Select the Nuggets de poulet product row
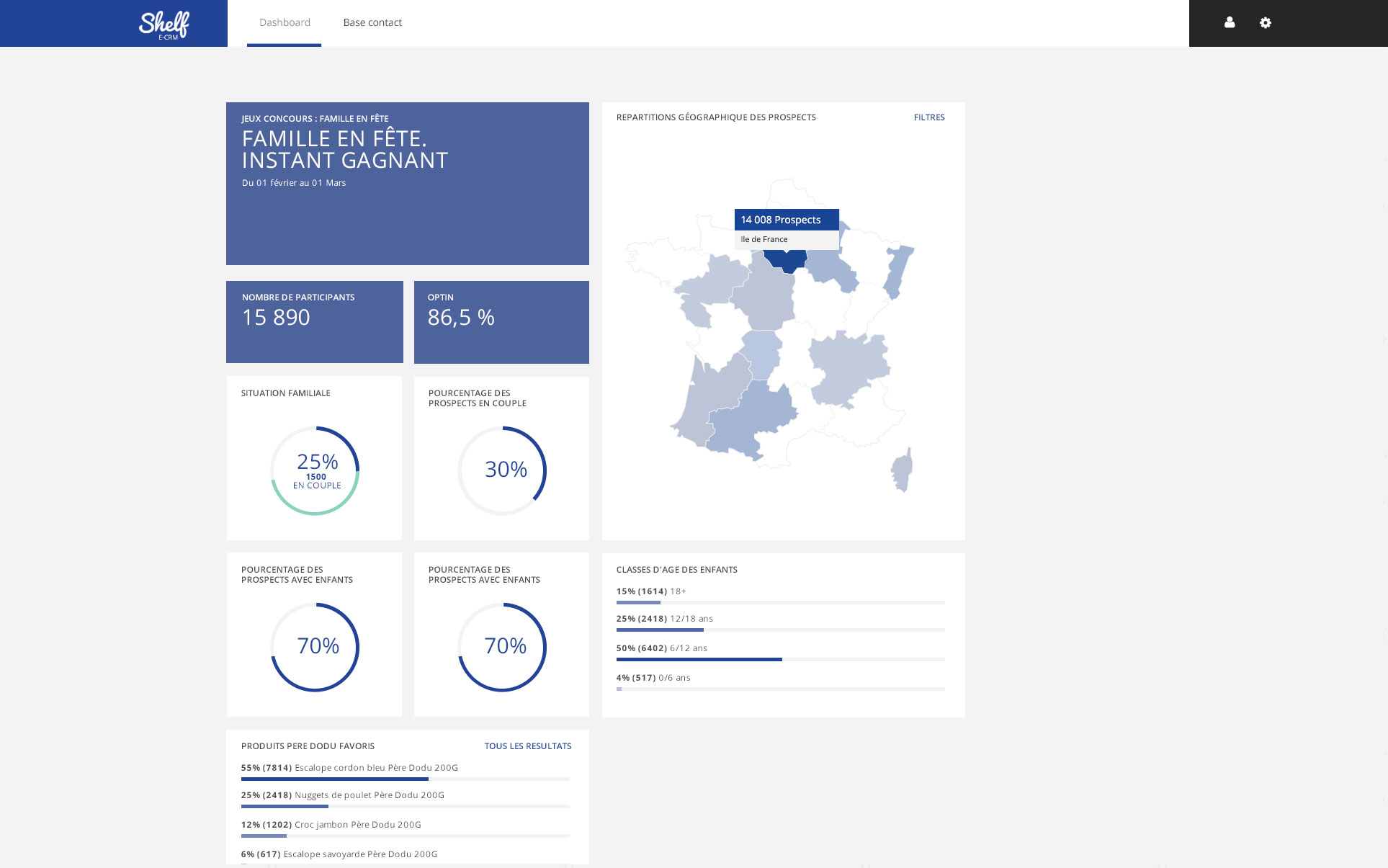This screenshot has height=868, width=1388. click(x=343, y=795)
